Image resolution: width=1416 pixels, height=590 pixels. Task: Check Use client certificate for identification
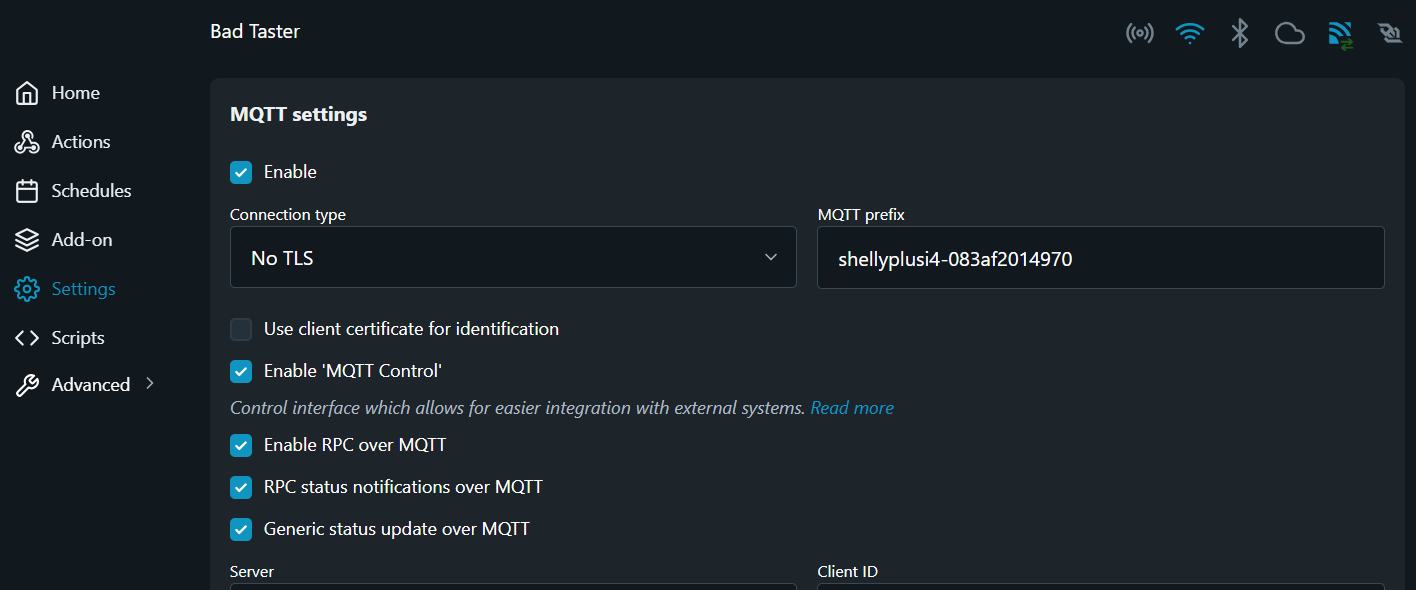click(x=241, y=329)
